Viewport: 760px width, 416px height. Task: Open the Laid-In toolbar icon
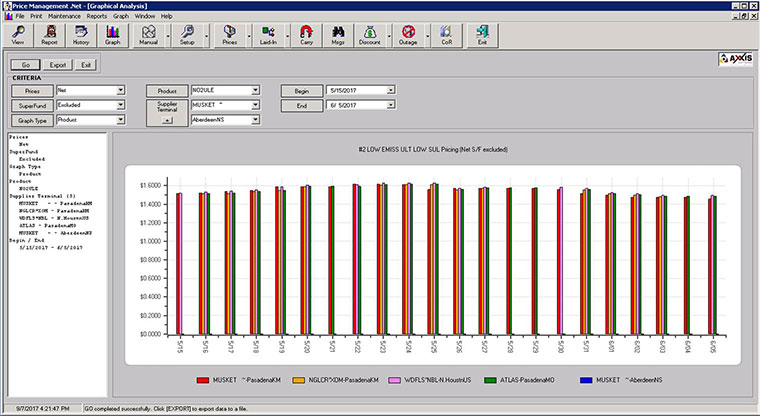tap(268, 35)
